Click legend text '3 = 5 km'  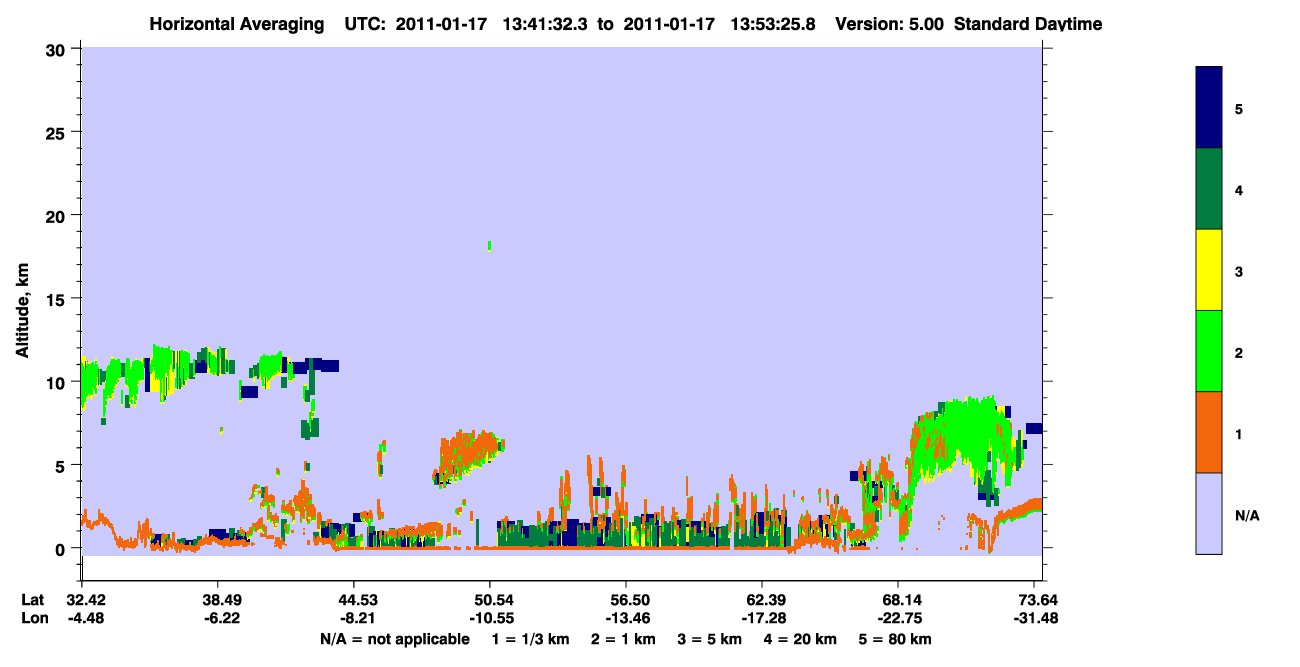pos(711,639)
